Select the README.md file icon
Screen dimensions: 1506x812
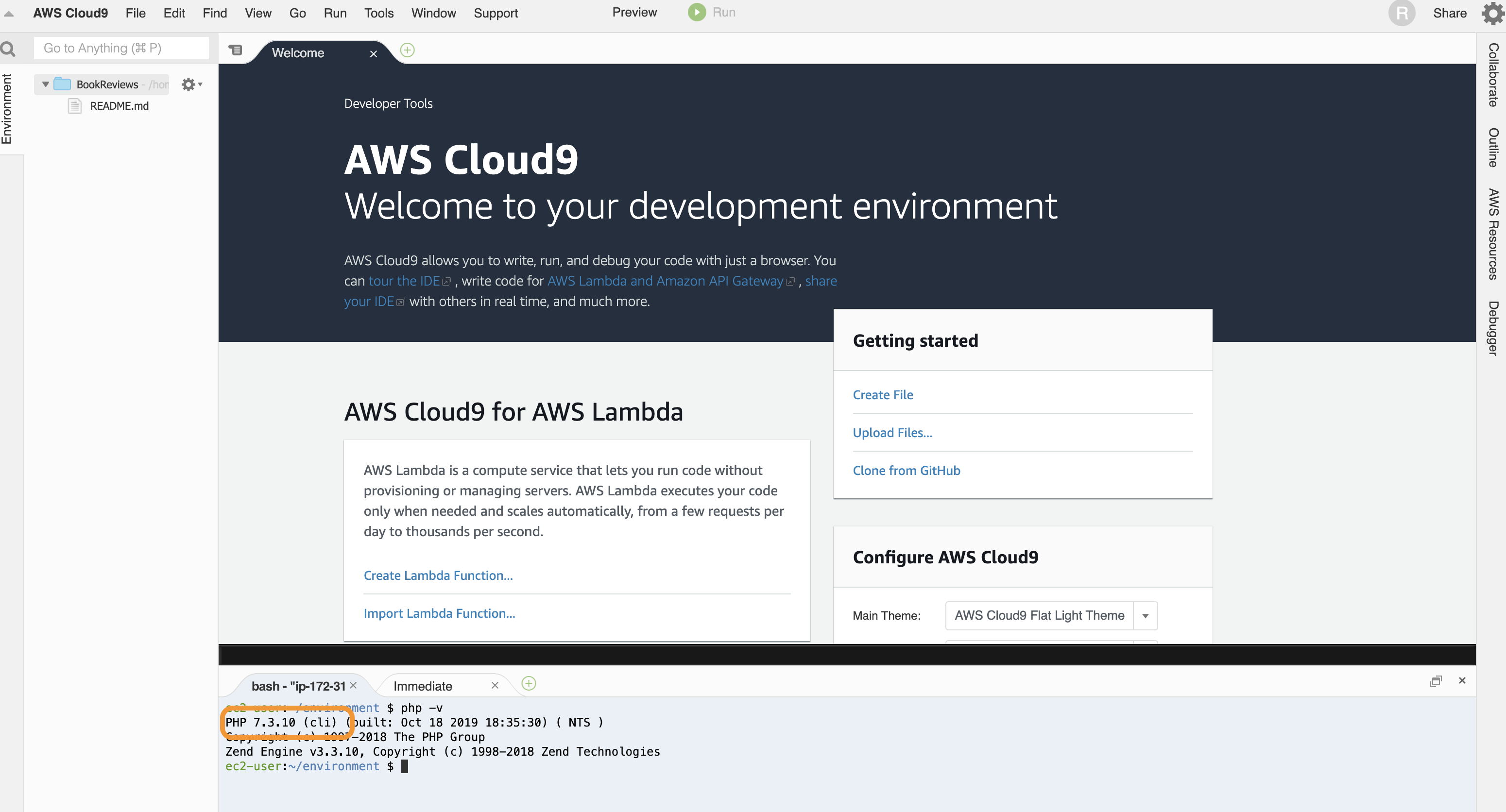click(x=75, y=106)
